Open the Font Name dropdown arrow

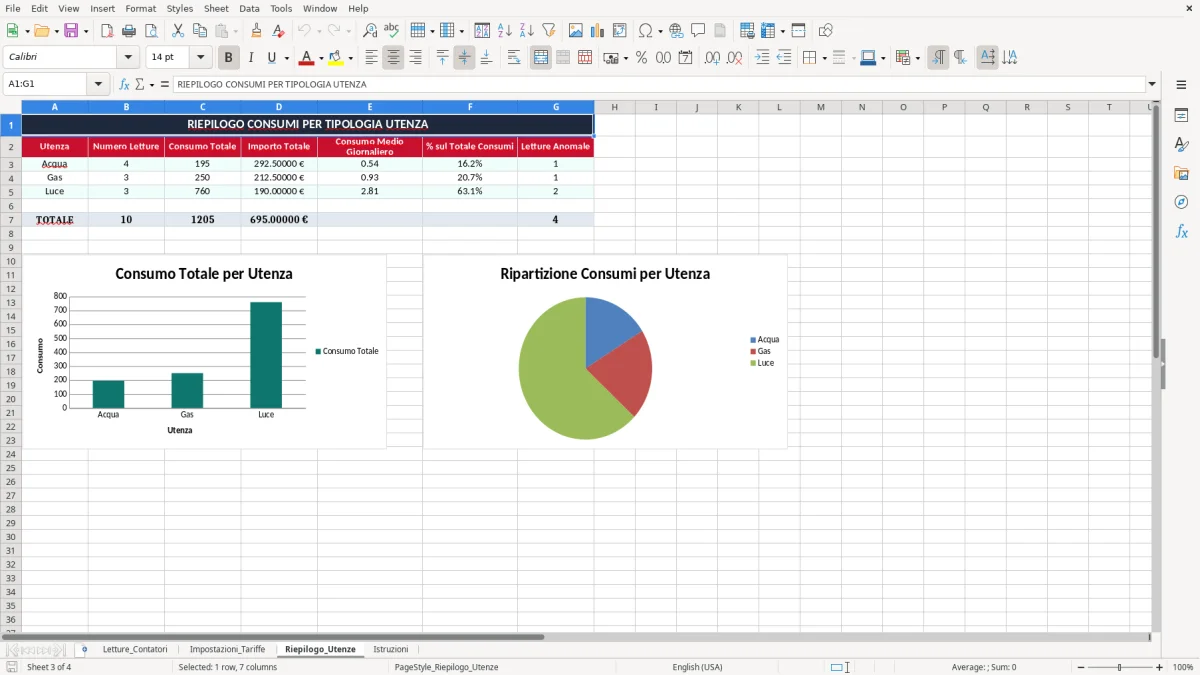click(128, 58)
